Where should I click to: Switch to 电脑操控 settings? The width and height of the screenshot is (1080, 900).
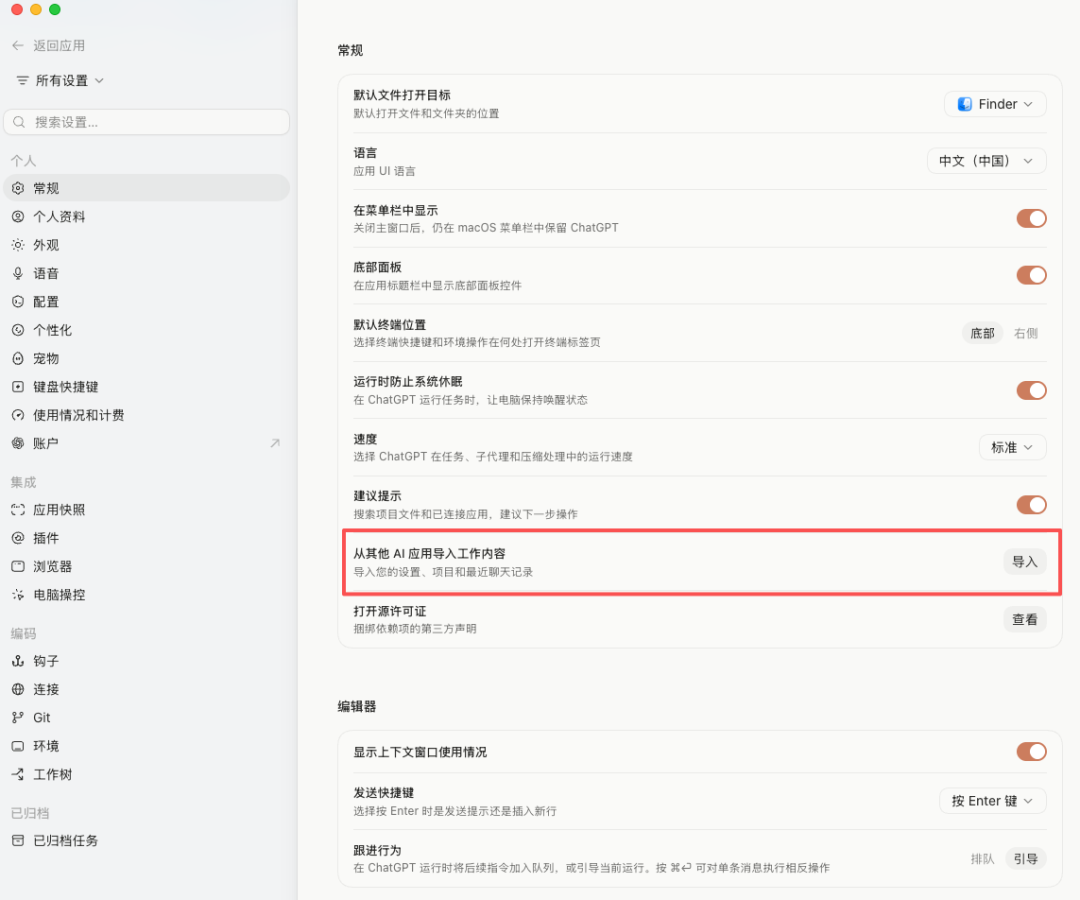pyautogui.click(x=146, y=595)
